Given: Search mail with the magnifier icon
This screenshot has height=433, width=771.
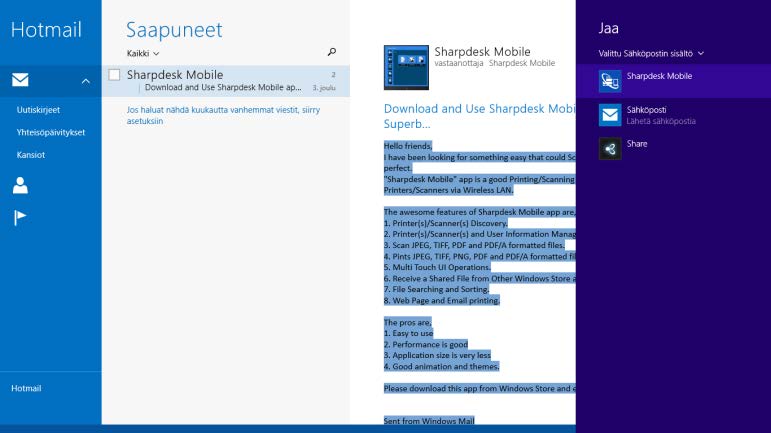Looking at the screenshot, I should click(332, 52).
